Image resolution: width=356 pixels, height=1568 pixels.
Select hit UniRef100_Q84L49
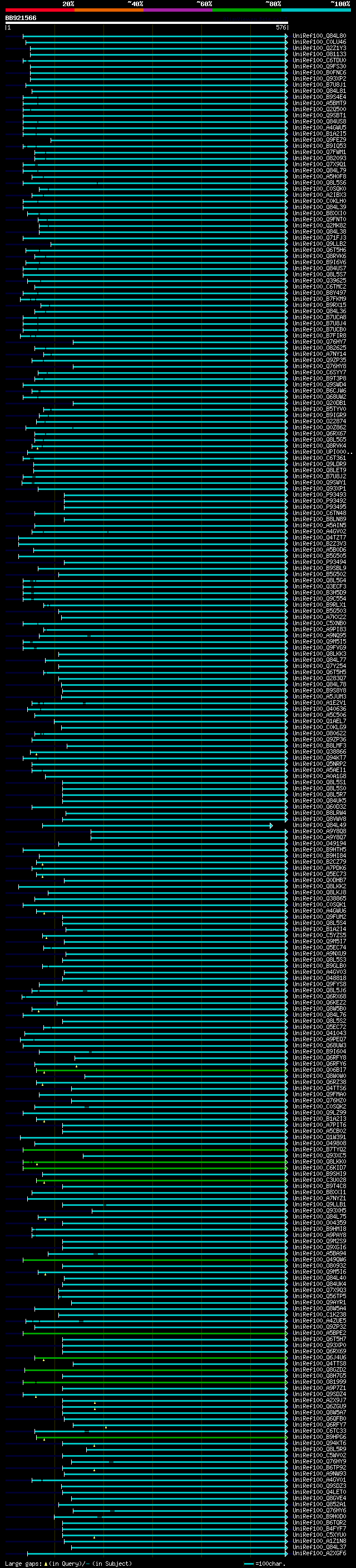click(x=319, y=825)
